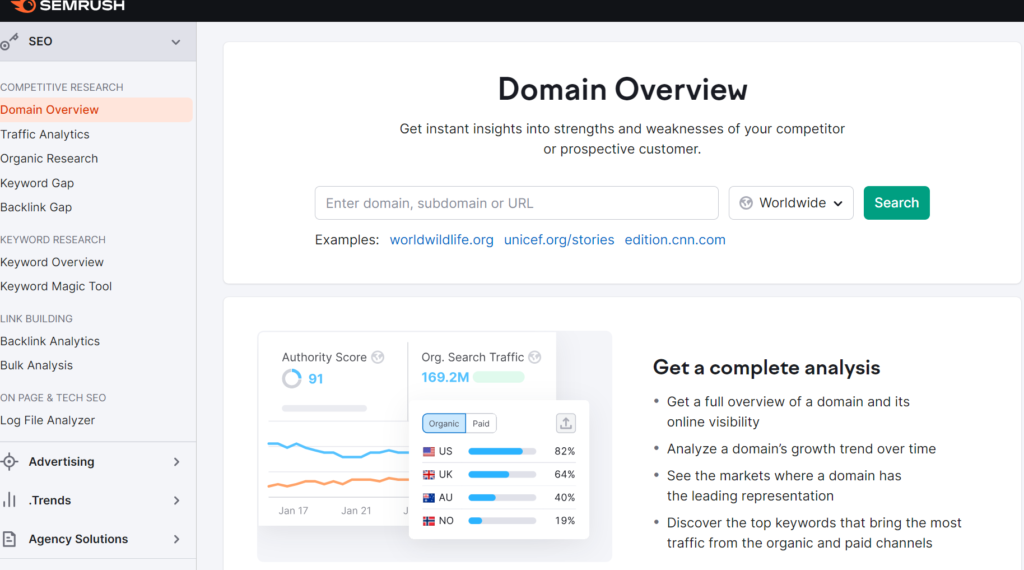Click the On Page & Tech SEO label
Screen dimensions: 1024x570
(53, 398)
